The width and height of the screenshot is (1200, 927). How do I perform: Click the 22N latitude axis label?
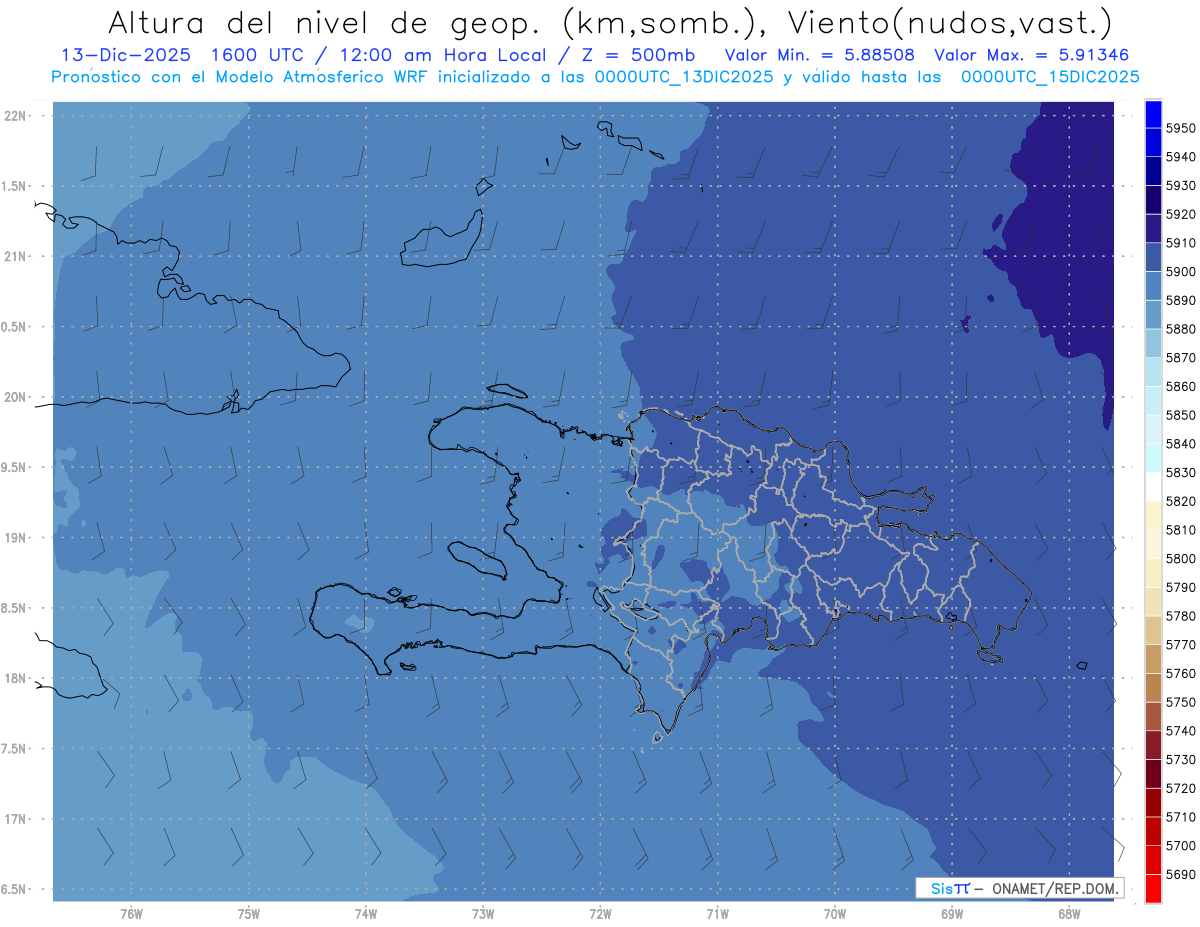tap(15, 115)
